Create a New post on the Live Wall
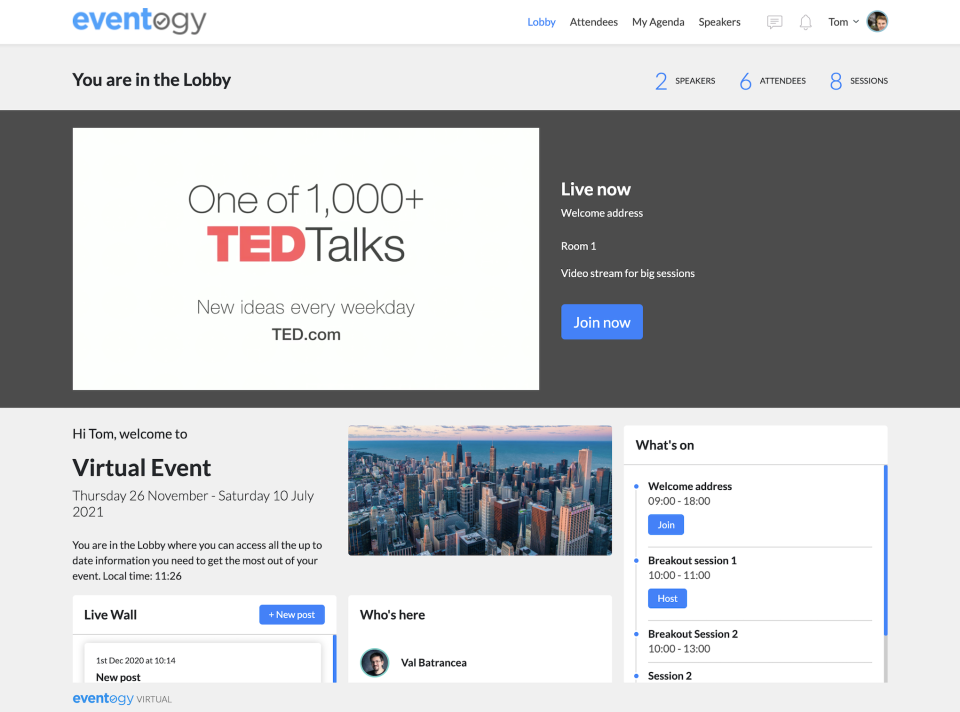960x712 pixels. point(291,614)
